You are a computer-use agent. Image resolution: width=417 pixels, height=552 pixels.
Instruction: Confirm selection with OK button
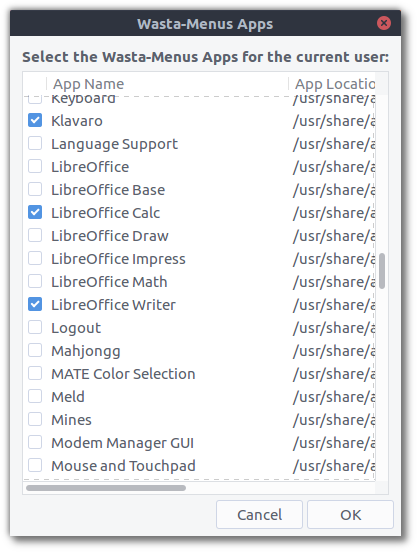coord(350,515)
